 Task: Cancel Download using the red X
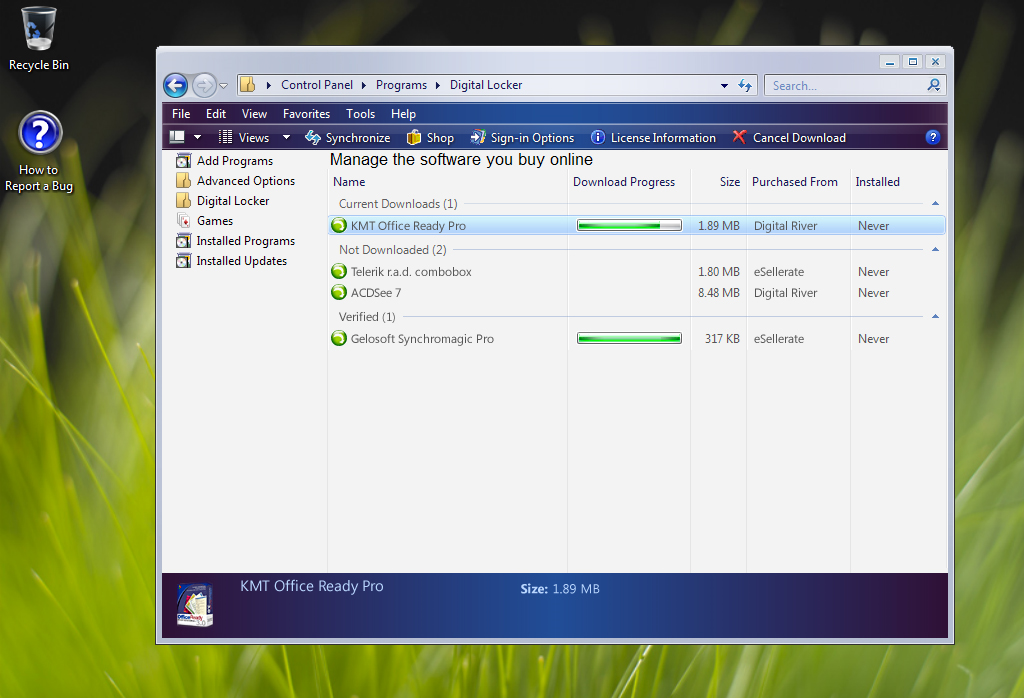(x=740, y=137)
